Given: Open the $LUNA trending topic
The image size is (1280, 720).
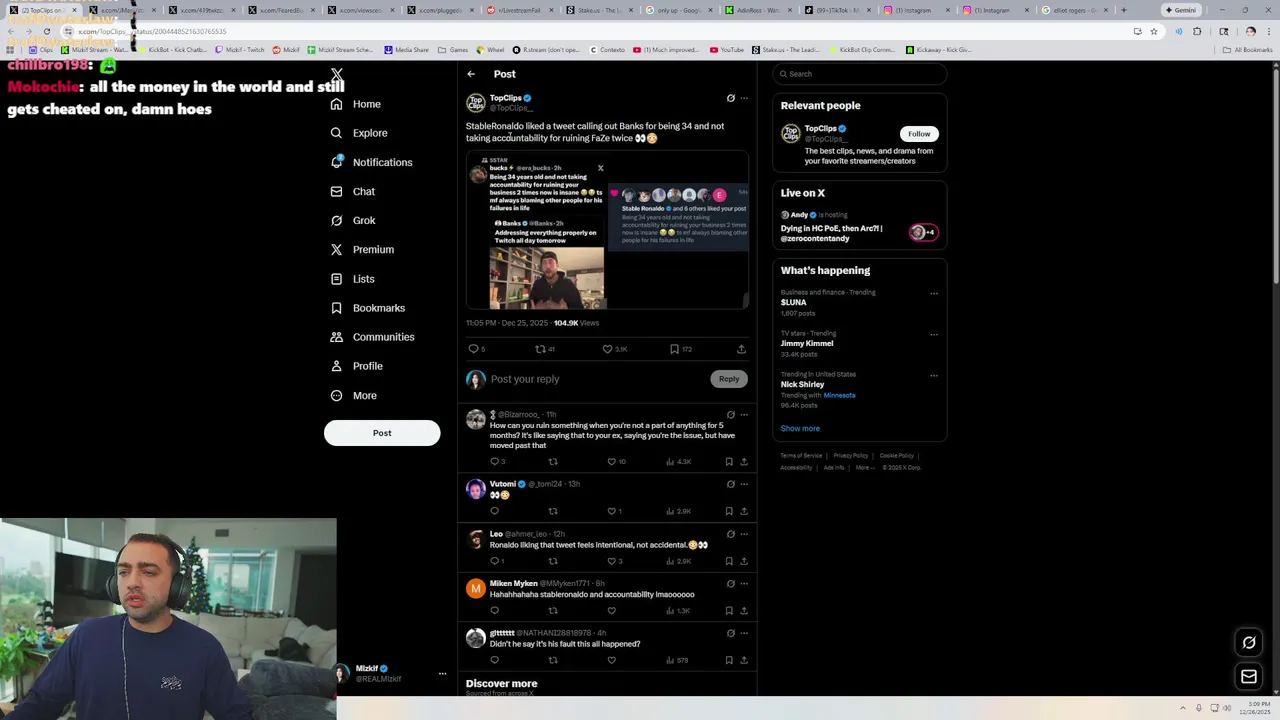Looking at the screenshot, I should coord(859,302).
